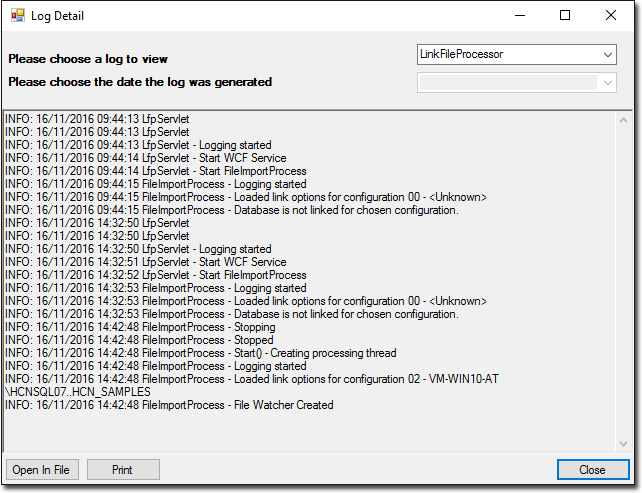Minimize the Log Detail window
The height and width of the screenshot is (493, 642).
[x=519, y=16]
